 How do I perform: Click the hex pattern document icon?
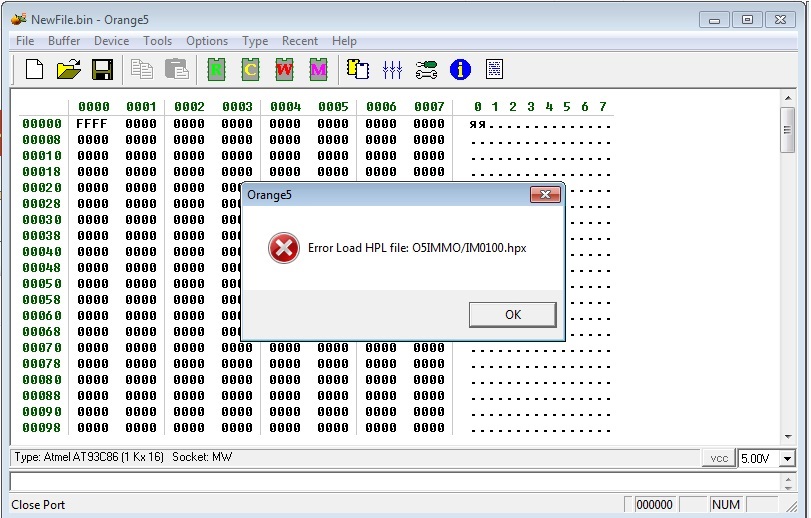pyautogui.click(x=494, y=69)
